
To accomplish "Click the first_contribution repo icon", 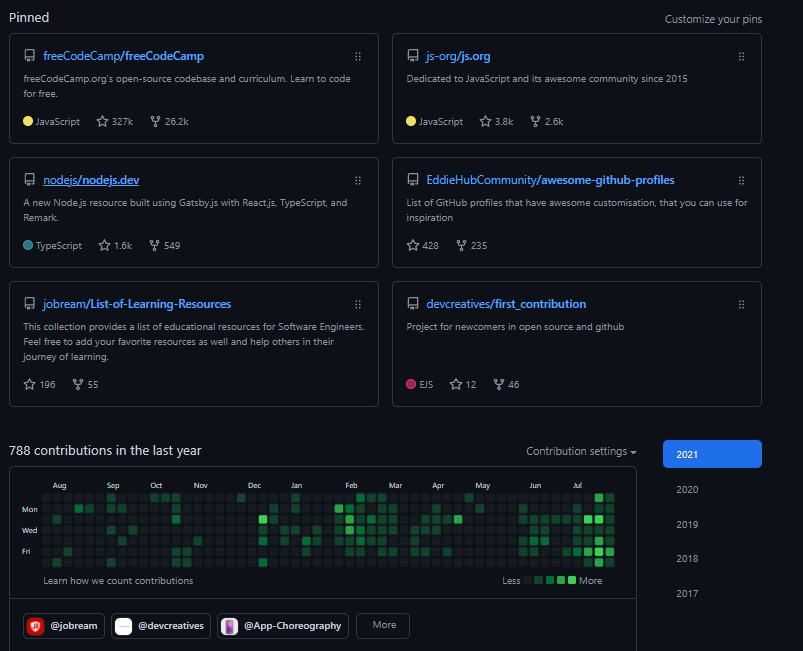I will (x=413, y=304).
